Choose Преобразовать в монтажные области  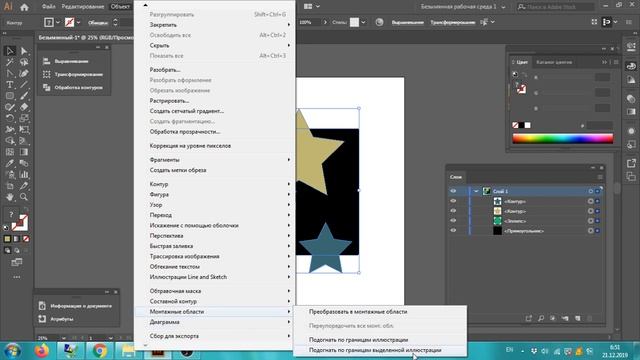pos(358,312)
